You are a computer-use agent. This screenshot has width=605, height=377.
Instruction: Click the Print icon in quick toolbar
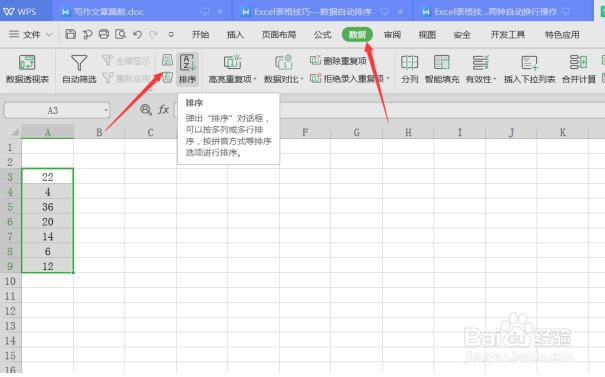click(104, 34)
